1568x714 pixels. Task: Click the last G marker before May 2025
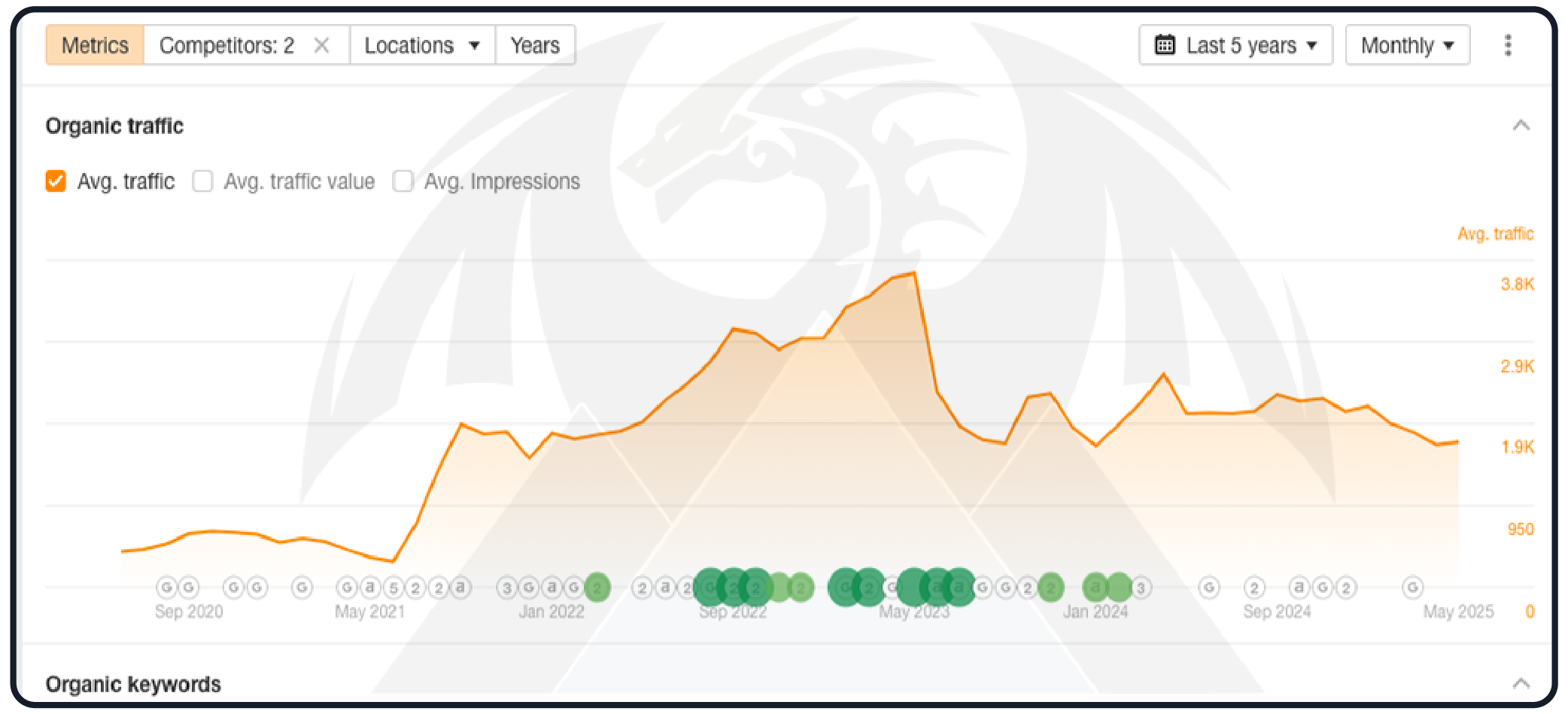[x=1412, y=587]
